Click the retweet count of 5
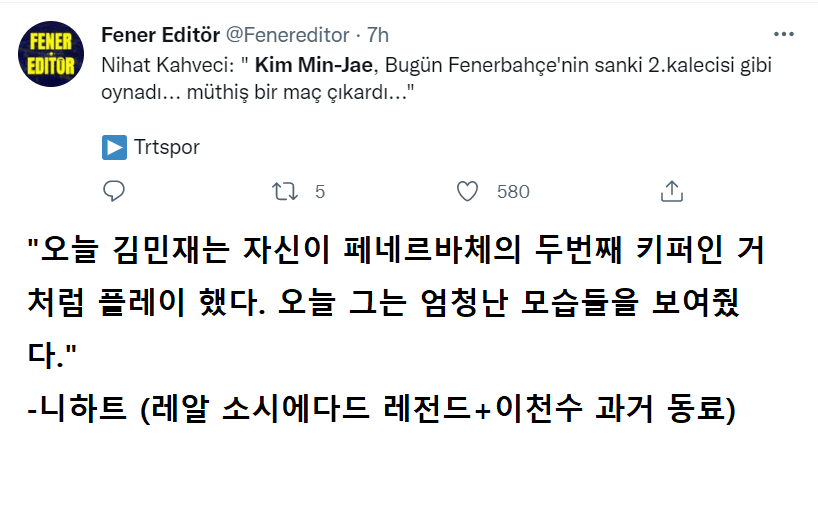Screen dimensions: 818x514 [320, 191]
